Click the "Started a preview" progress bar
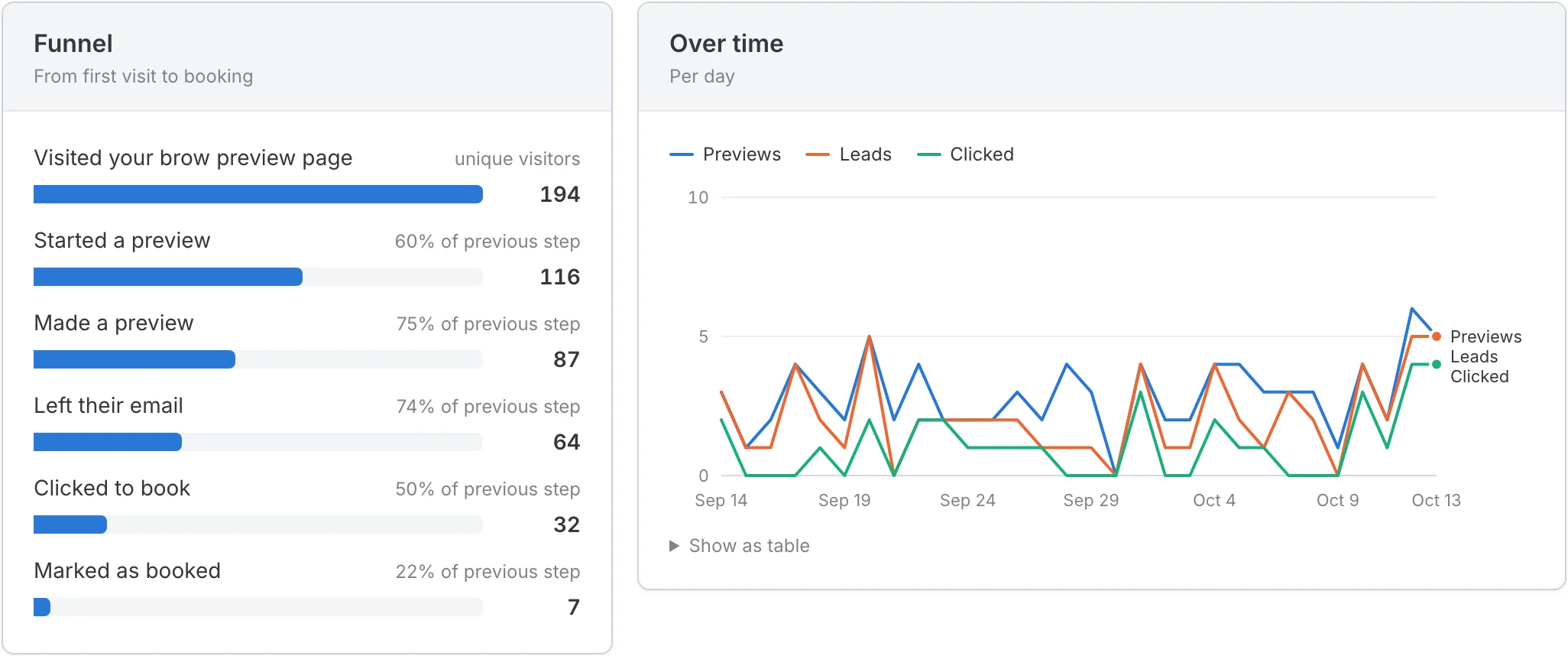Image resolution: width=1568 pixels, height=656 pixels. 258,277
